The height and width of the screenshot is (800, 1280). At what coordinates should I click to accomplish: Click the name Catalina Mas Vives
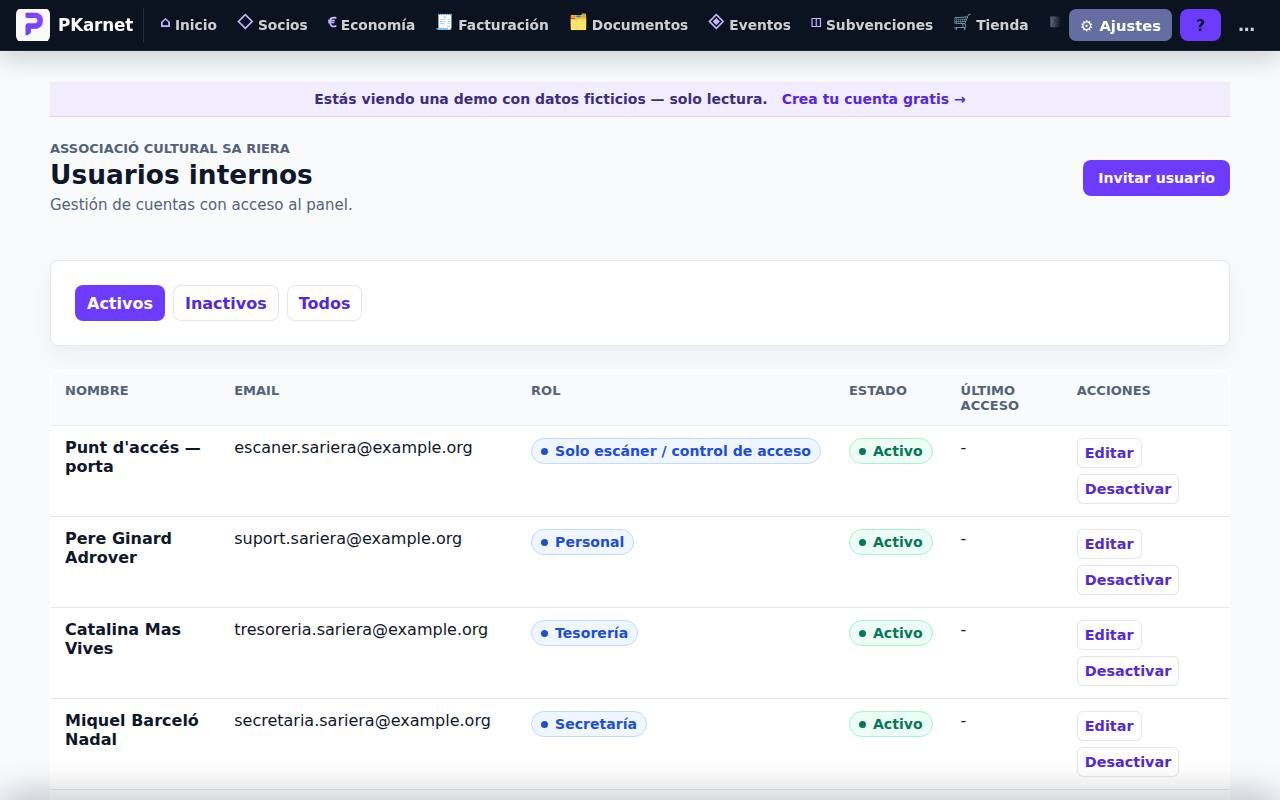(123, 639)
